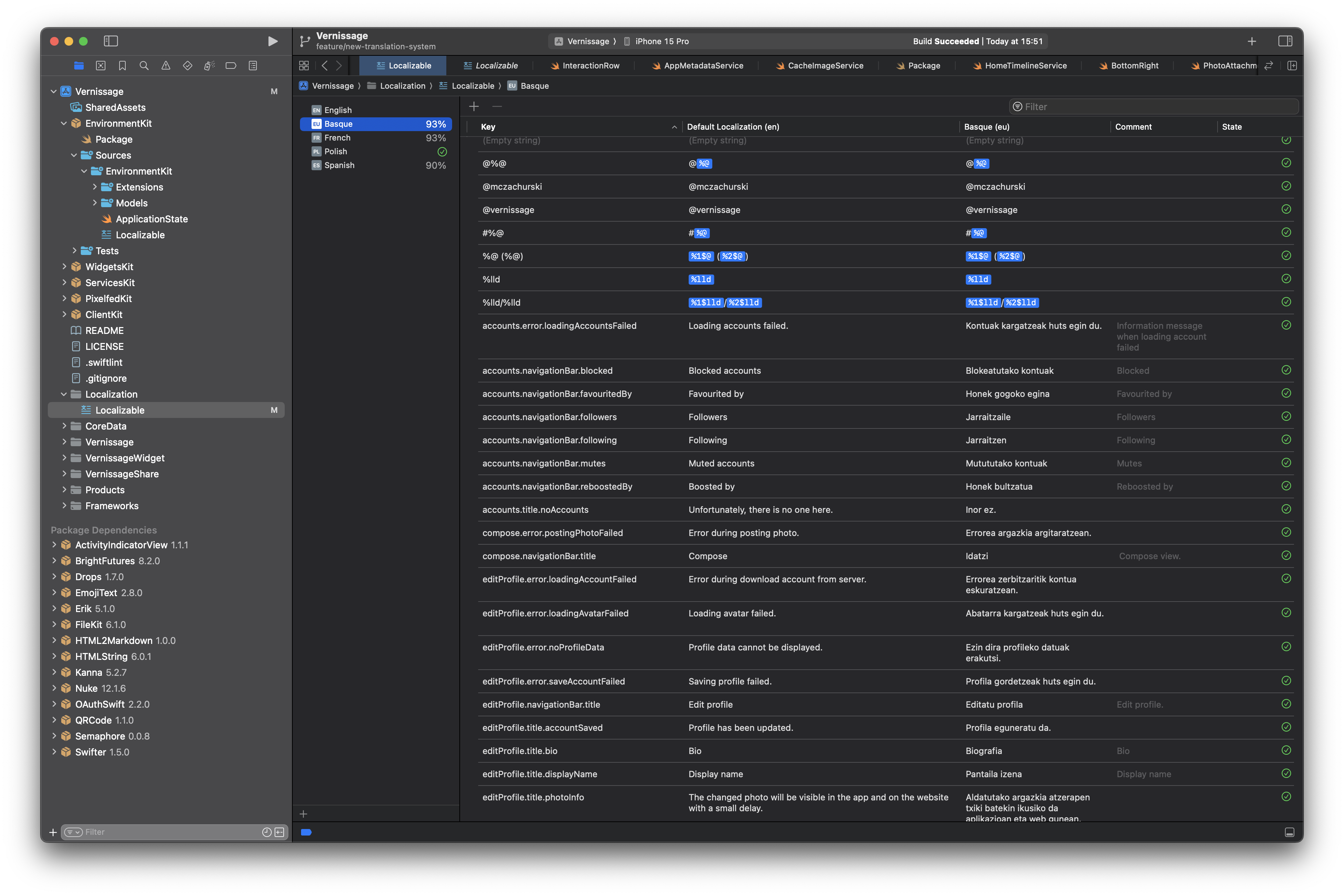The width and height of the screenshot is (1344, 896).
Task: Open the Find navigator magnifier icon
Action: [144, 66]
